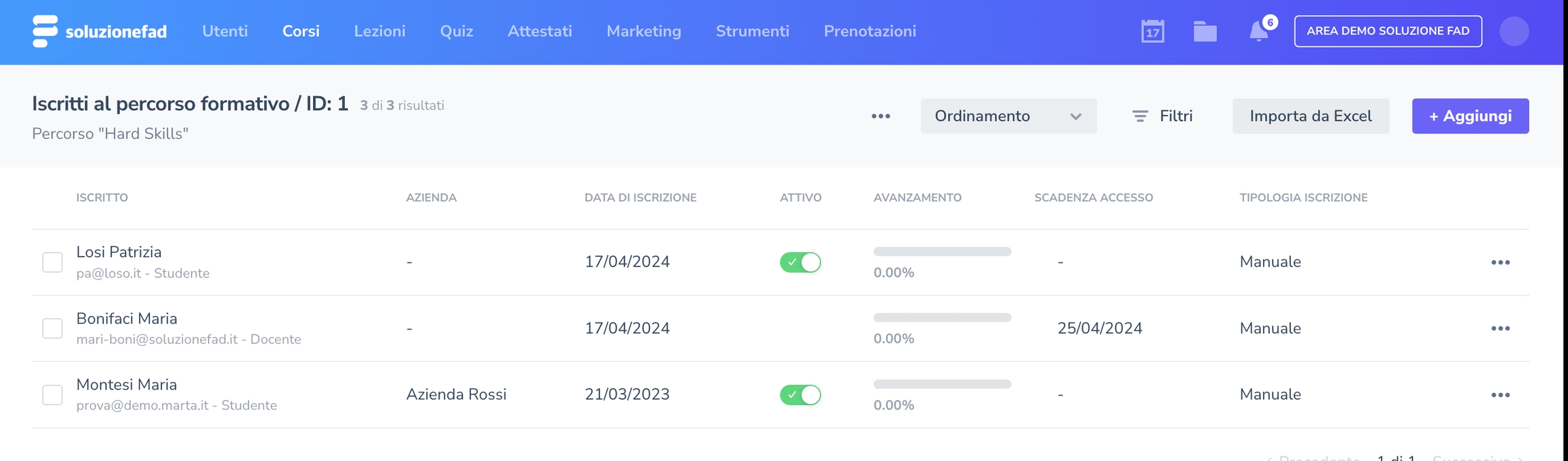Click the Aggiungi button
The image size is (1568, 461).
(1470, 116)
